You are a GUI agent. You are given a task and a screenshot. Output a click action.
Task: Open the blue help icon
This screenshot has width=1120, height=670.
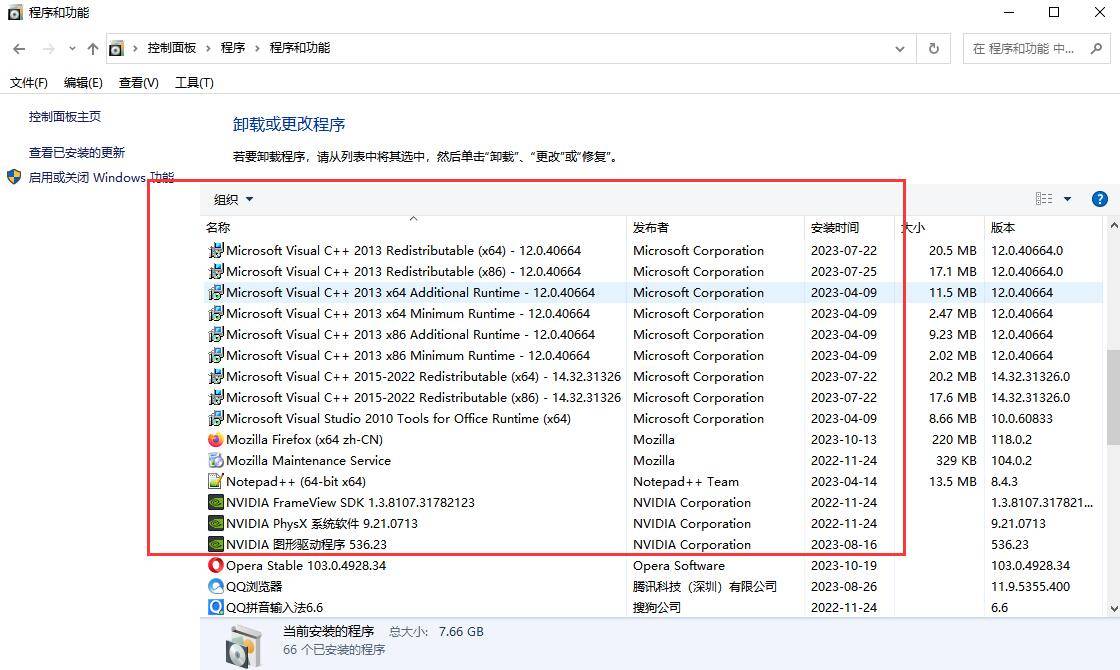tap(1100, 199)
